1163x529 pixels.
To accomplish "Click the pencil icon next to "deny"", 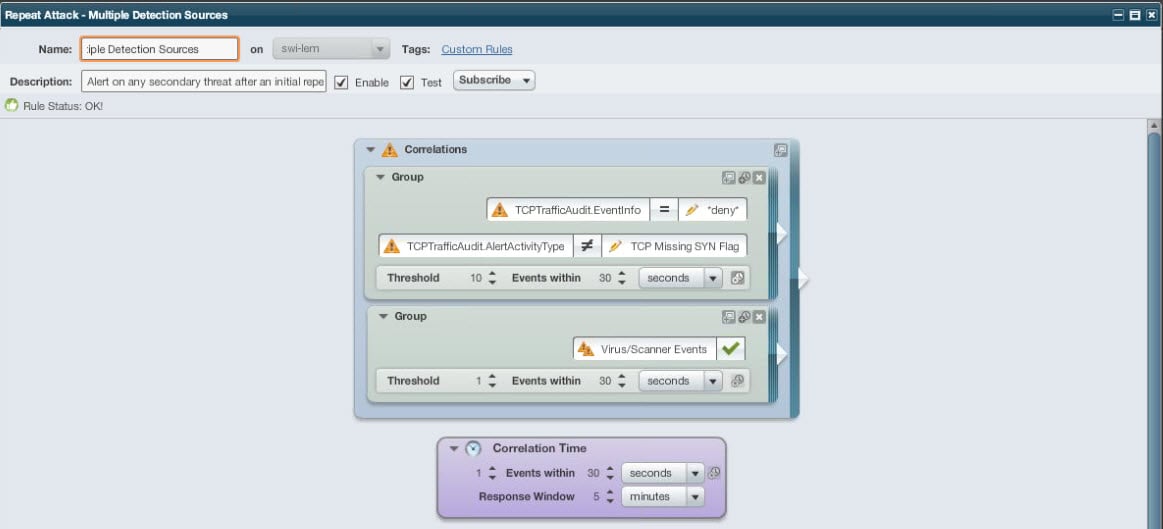I will tap(693, 210).
